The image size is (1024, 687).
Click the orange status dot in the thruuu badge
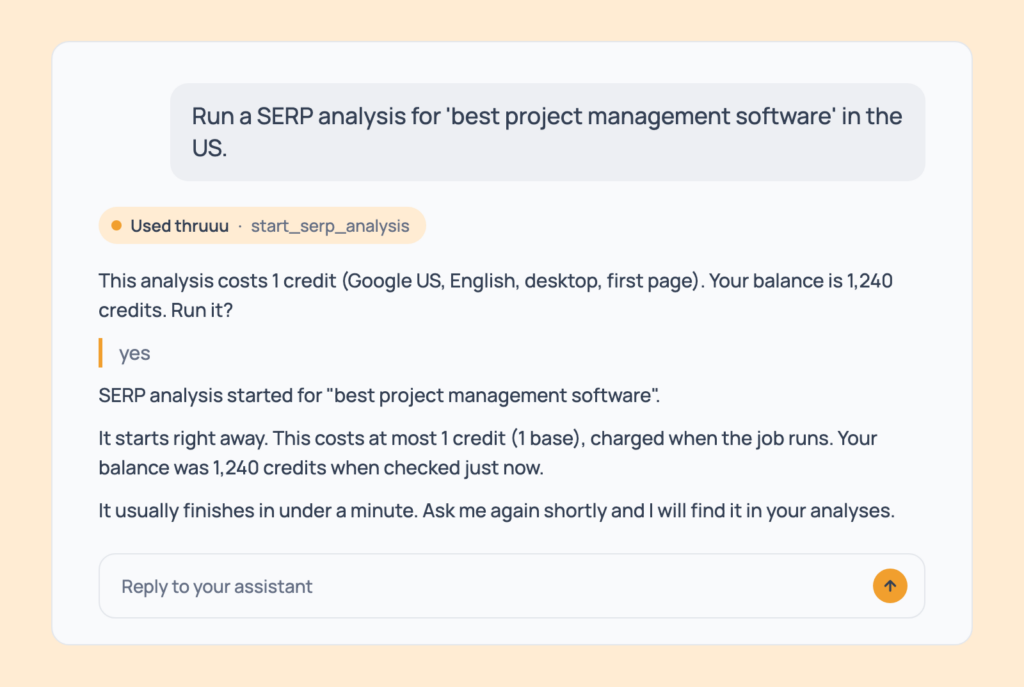point(116,226)
